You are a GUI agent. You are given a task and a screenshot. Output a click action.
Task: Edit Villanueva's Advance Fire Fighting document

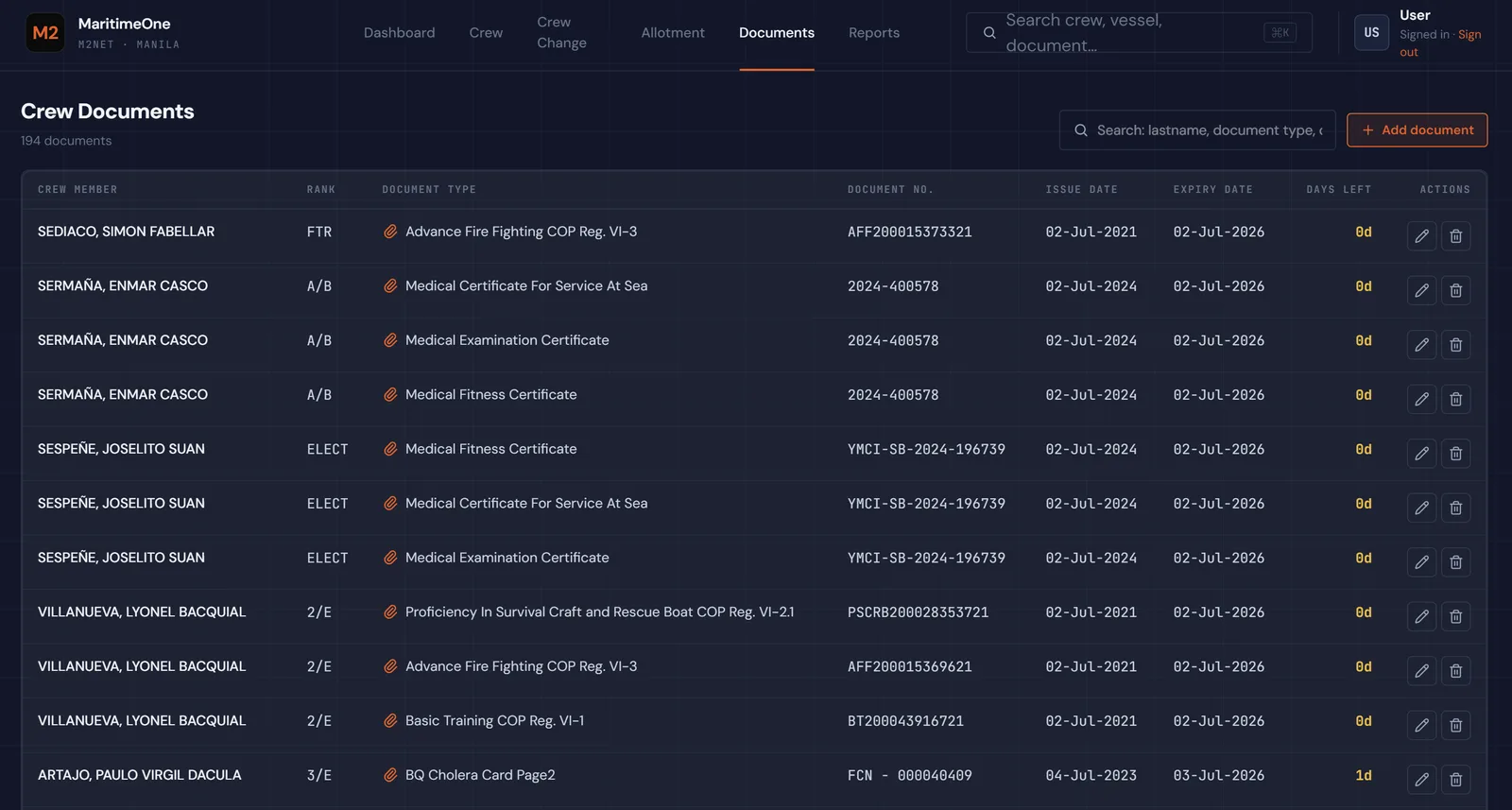tap(1421, 671)
